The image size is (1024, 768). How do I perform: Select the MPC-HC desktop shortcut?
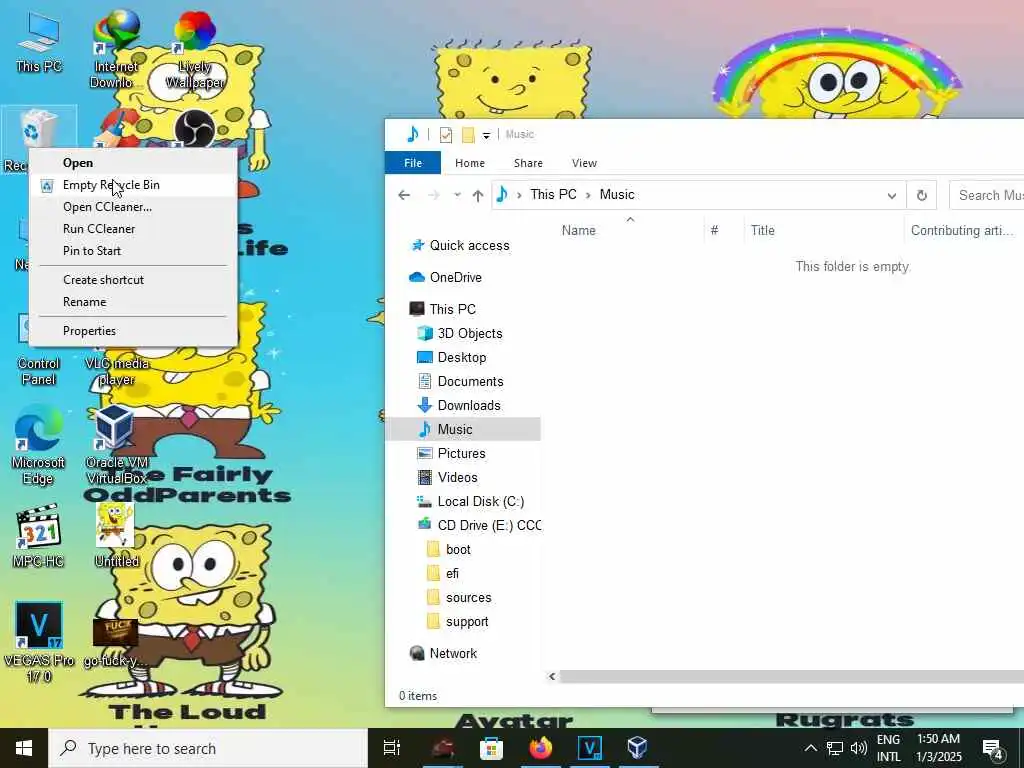(38, 536)
